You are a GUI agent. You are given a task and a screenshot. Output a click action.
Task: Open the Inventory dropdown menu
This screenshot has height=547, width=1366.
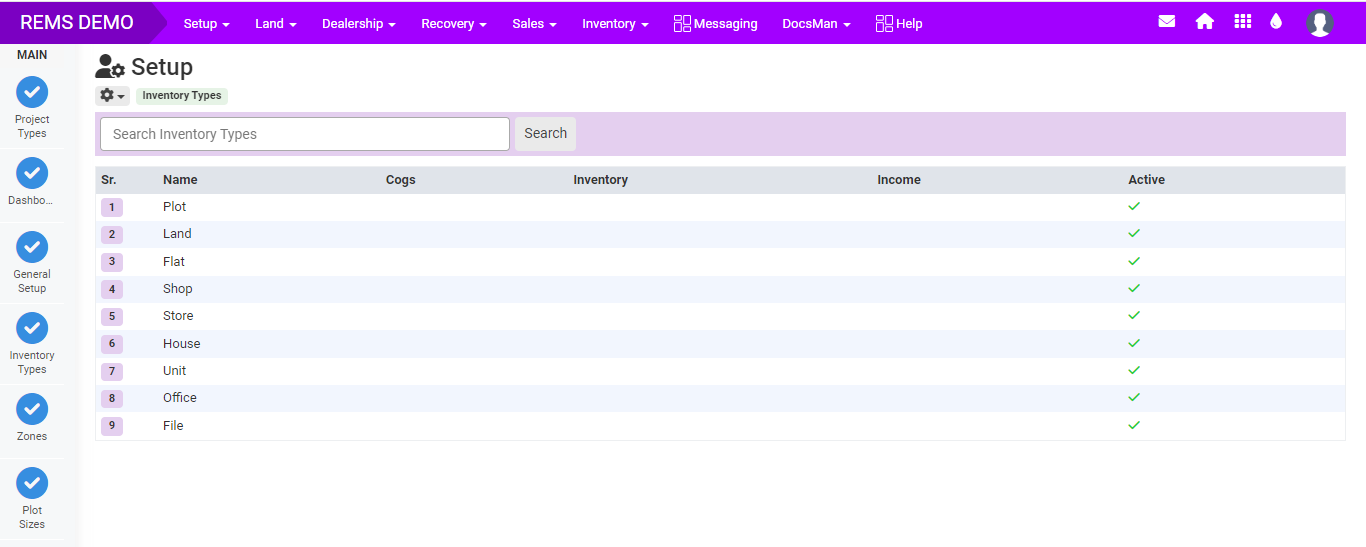[x=615, y=24]
